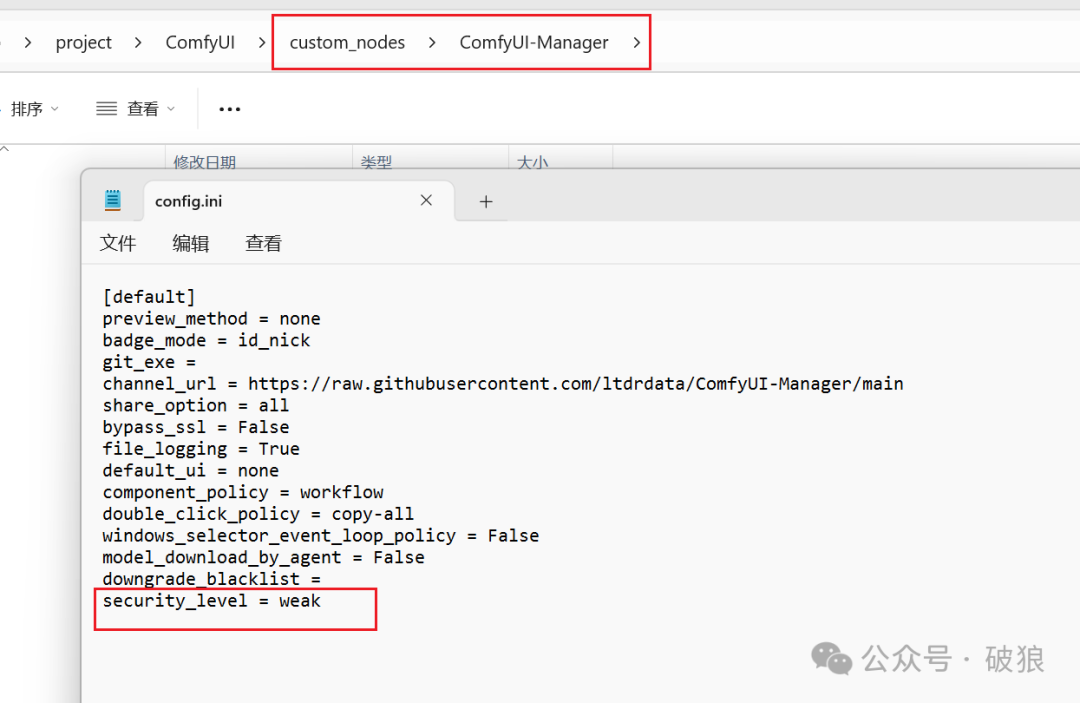Click the bypass_ssl = False line
Viewport: 1080px width, 703px height.
(x=196, y=427)
